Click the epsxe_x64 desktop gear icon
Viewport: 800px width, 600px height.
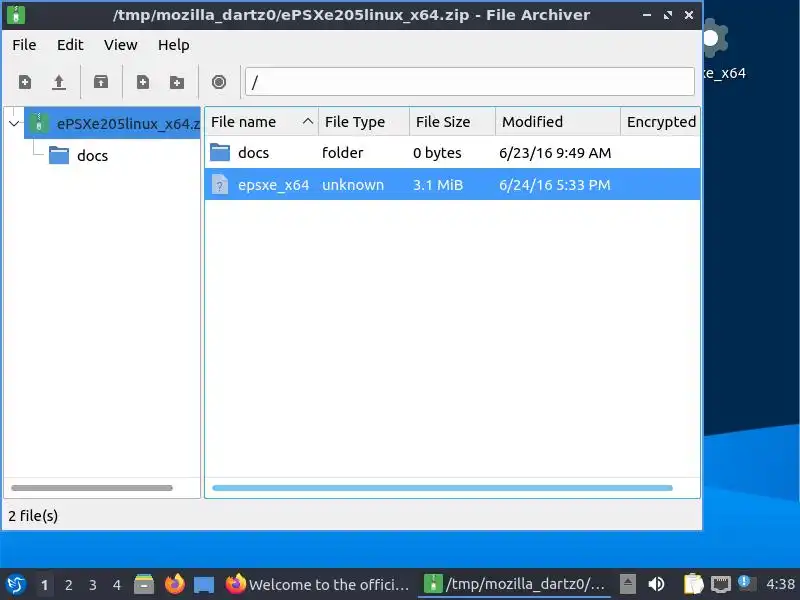tap(714, 39)
